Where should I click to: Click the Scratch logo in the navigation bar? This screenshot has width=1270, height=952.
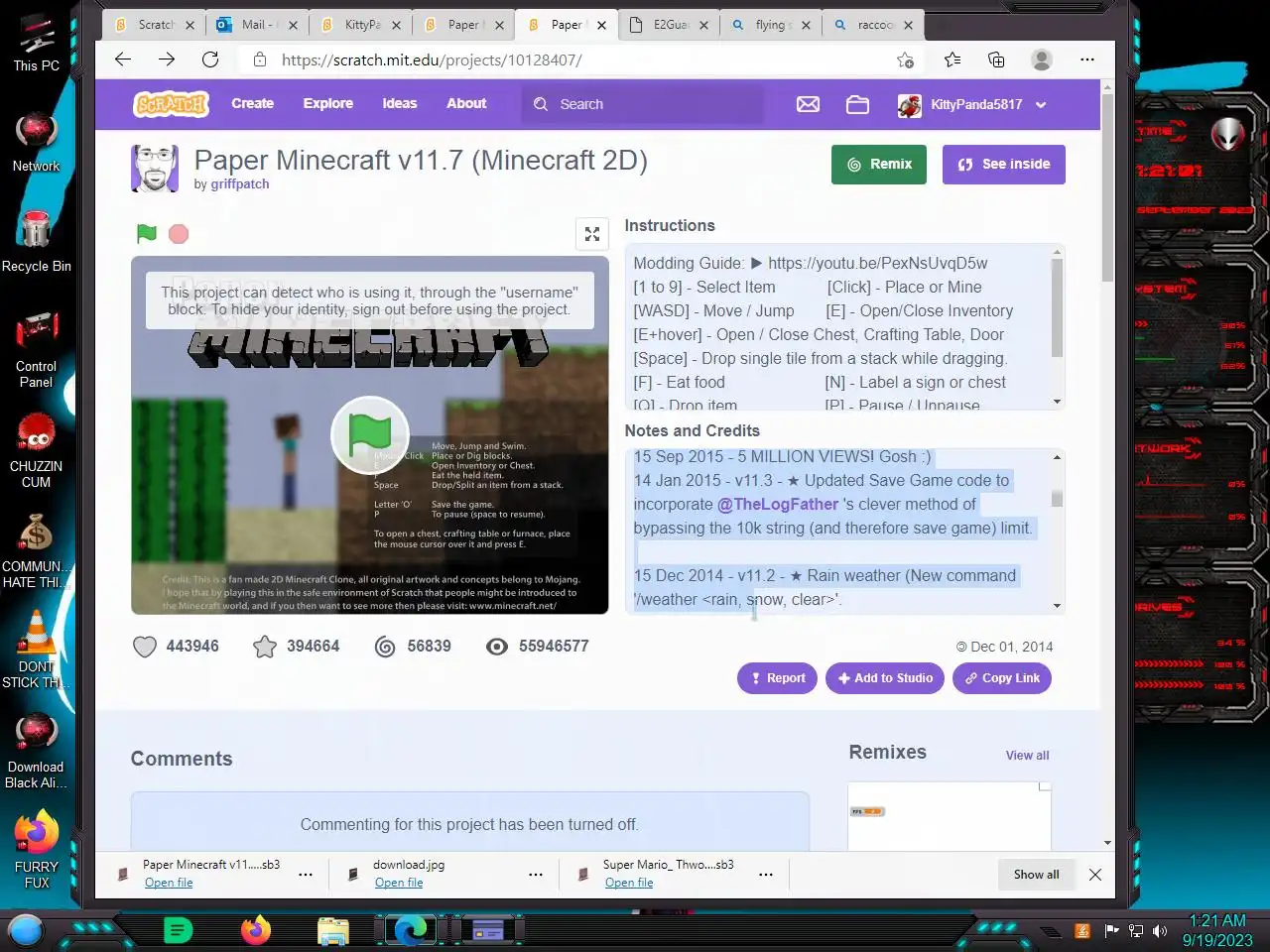click(171, 104)
